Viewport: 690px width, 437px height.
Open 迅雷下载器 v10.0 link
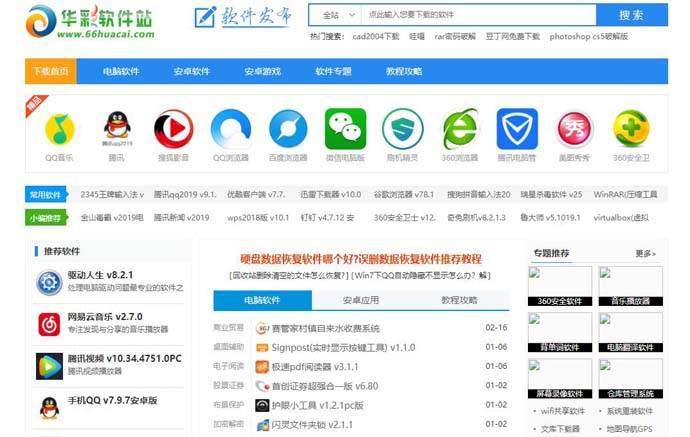point(330,195)
